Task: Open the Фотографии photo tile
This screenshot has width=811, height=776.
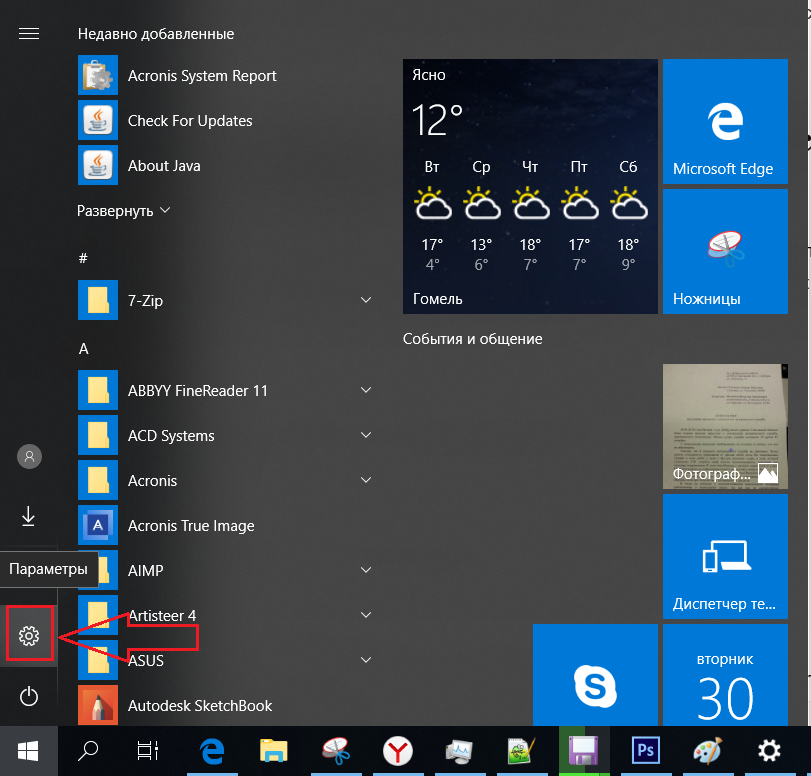Action: tap(725, 426)
